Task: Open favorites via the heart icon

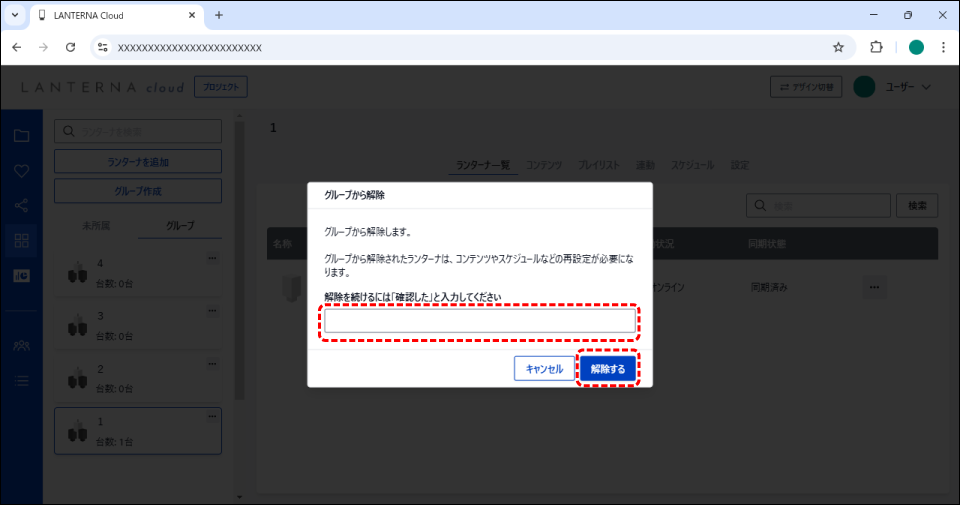Action: click(x=21, y=171)
